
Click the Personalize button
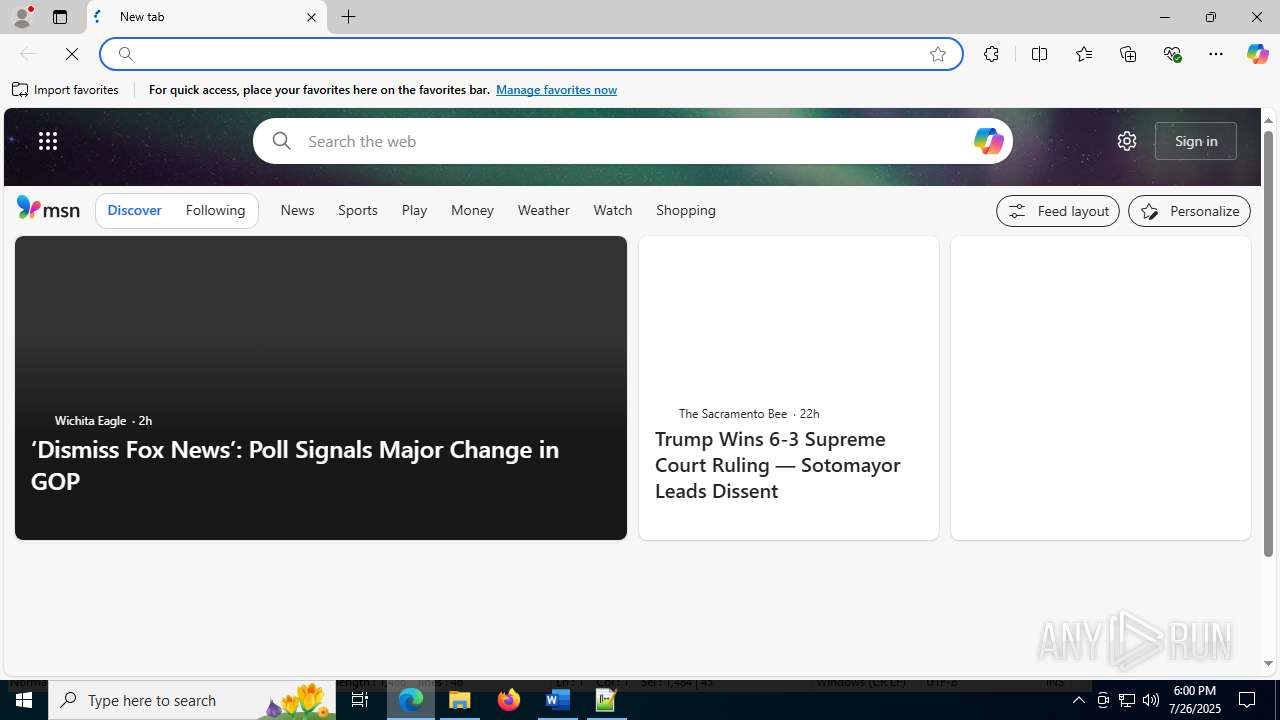point(1189,211)
